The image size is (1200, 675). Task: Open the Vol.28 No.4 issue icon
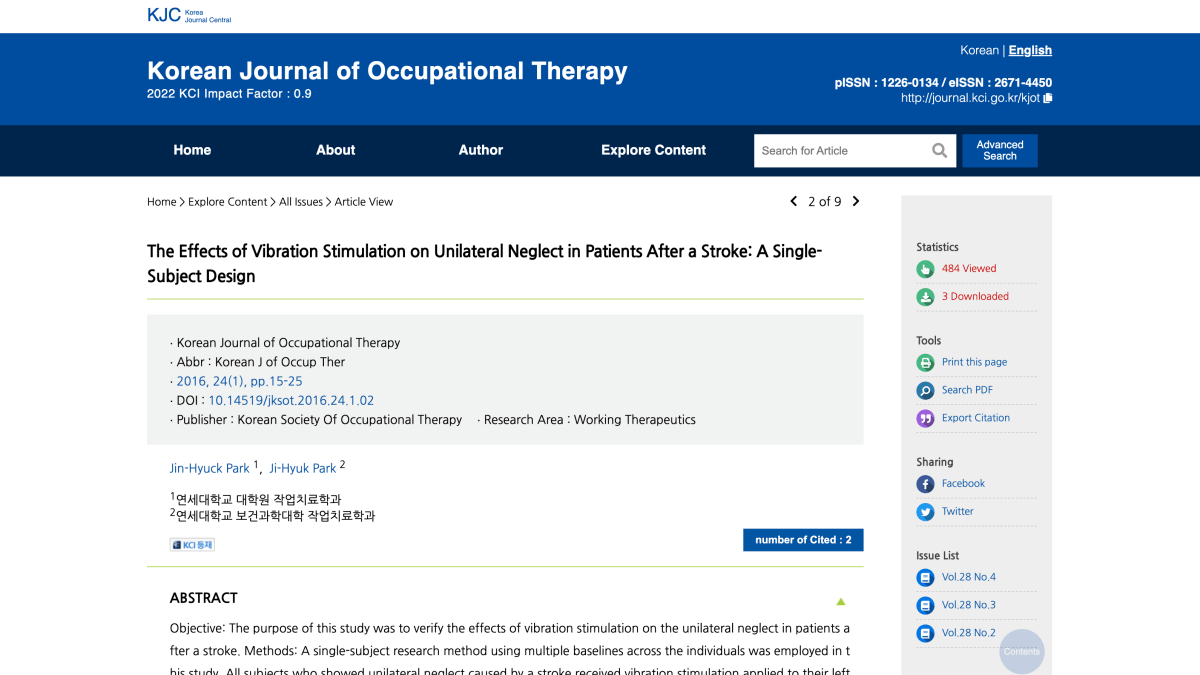925,578
